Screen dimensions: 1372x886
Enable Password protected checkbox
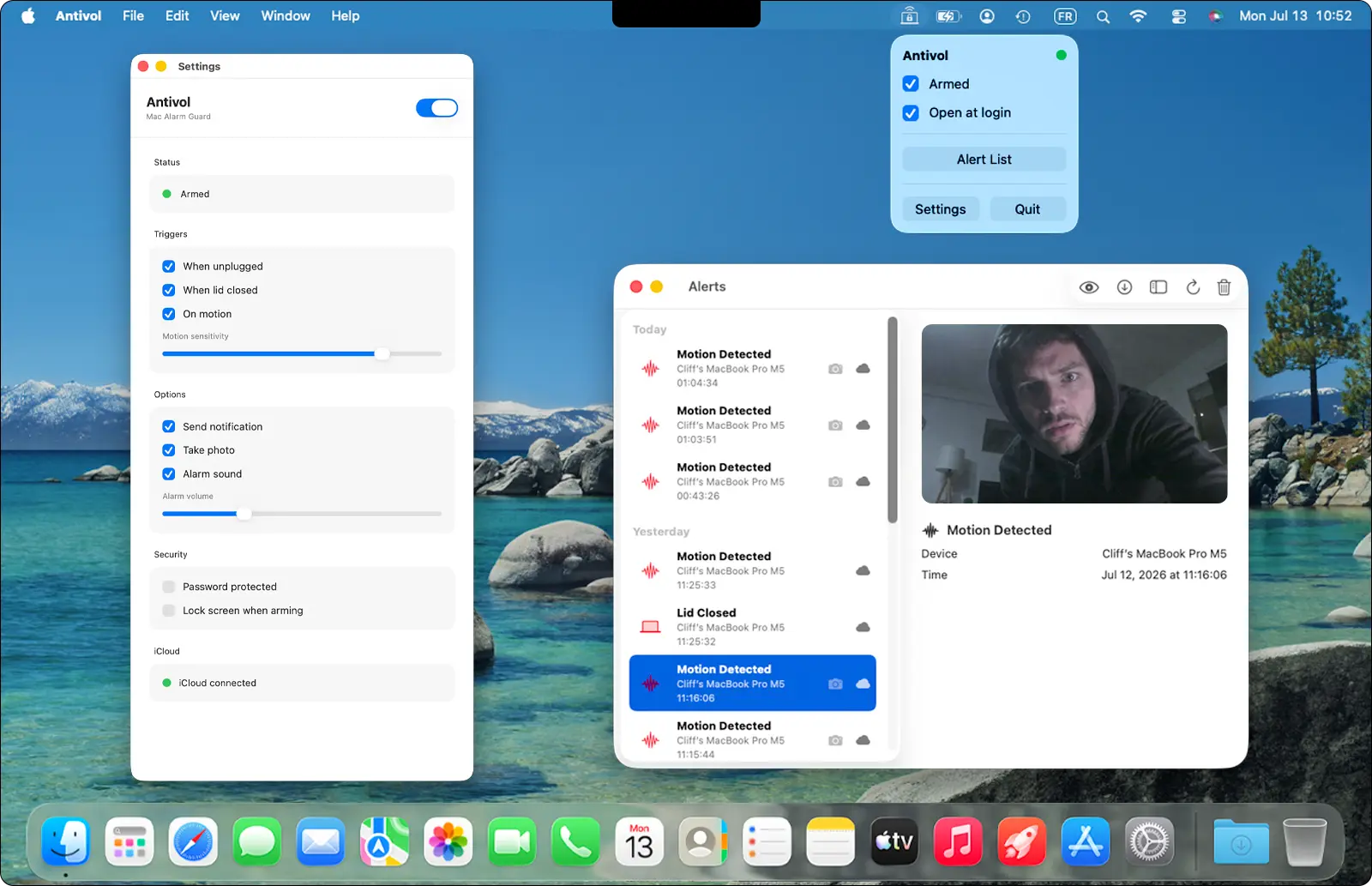(x=169, y=587)
